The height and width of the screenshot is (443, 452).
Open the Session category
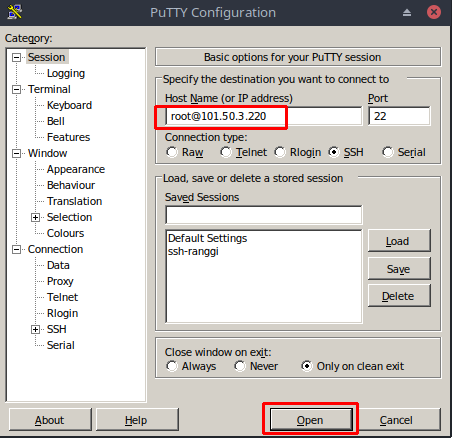coord(46,57)
